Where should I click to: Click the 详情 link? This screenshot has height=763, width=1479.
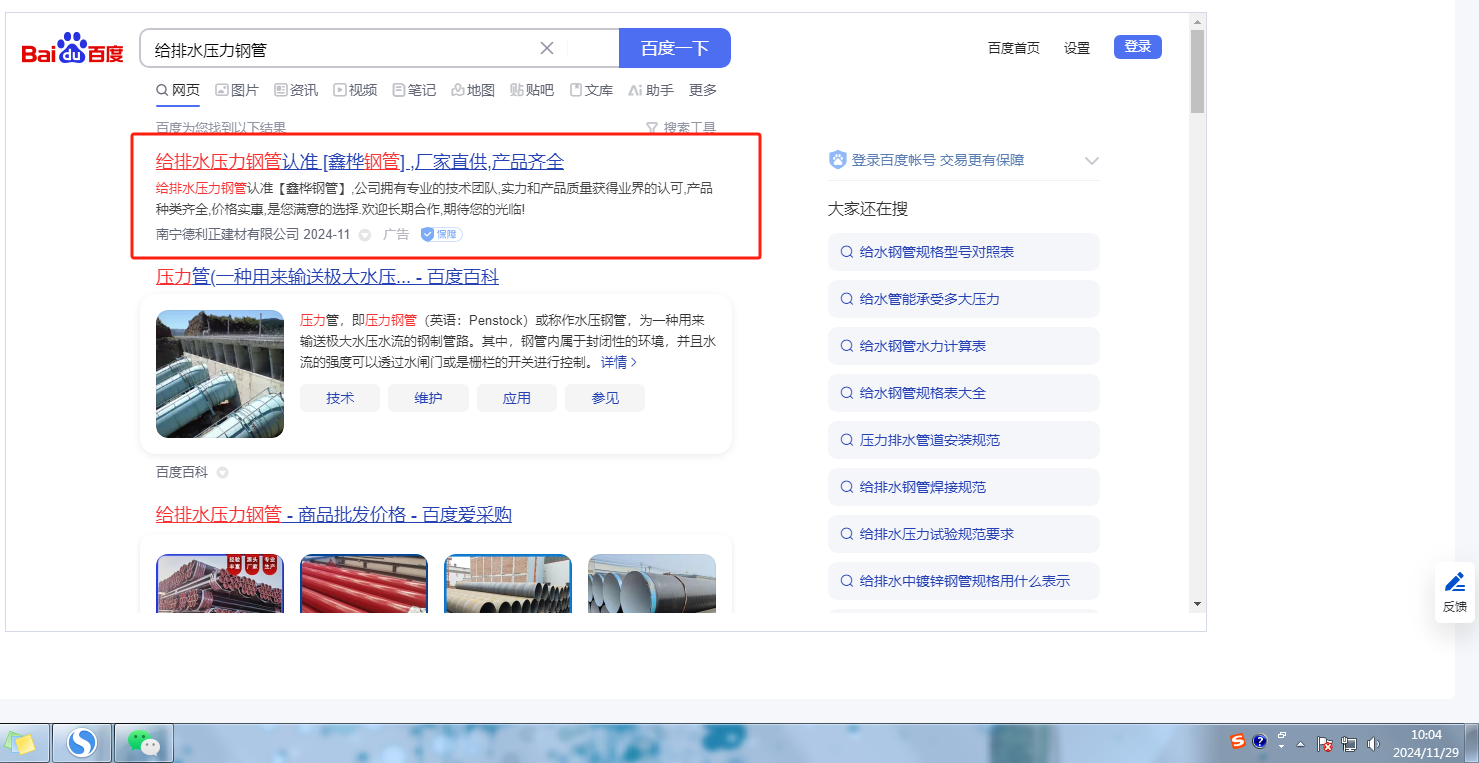click(x=619, y=362)
